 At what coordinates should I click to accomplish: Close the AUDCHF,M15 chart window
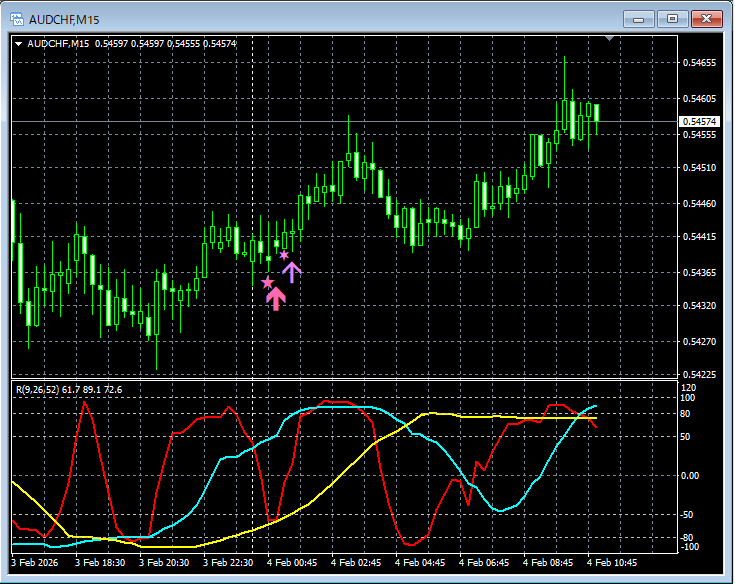tap(706, 19)
